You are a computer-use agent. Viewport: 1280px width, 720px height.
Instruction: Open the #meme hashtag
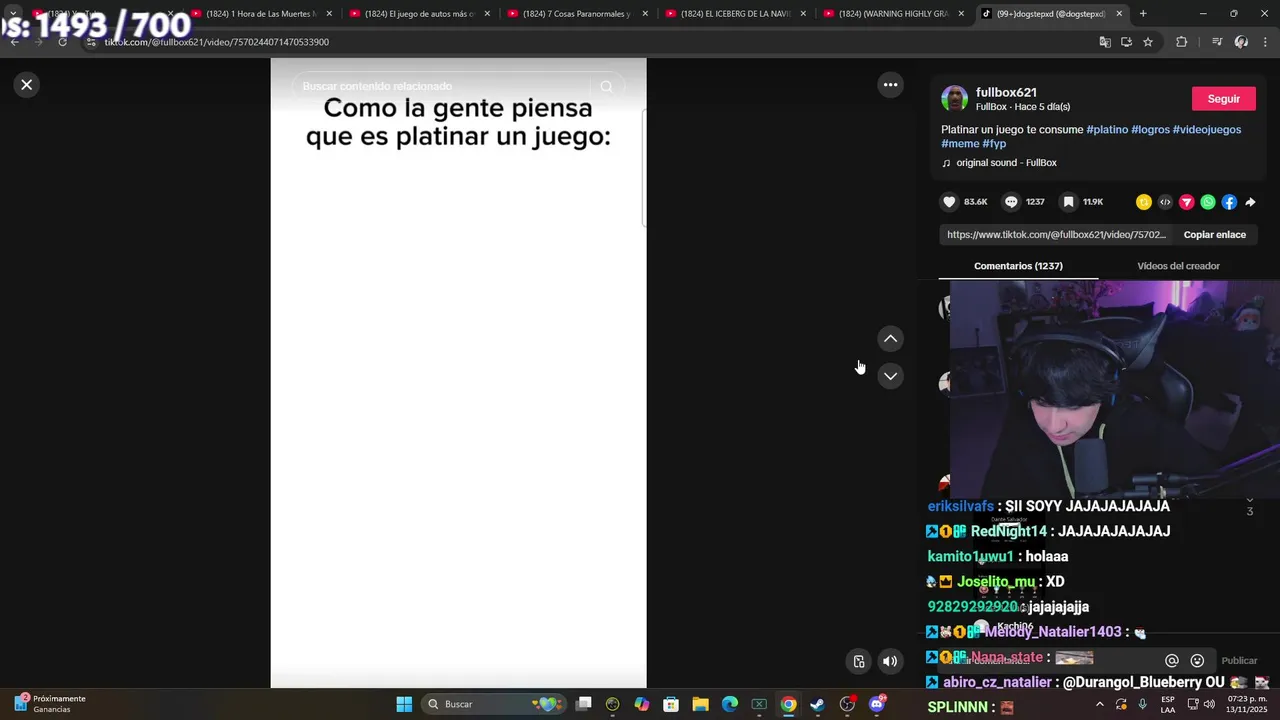[x=960, y=144]
